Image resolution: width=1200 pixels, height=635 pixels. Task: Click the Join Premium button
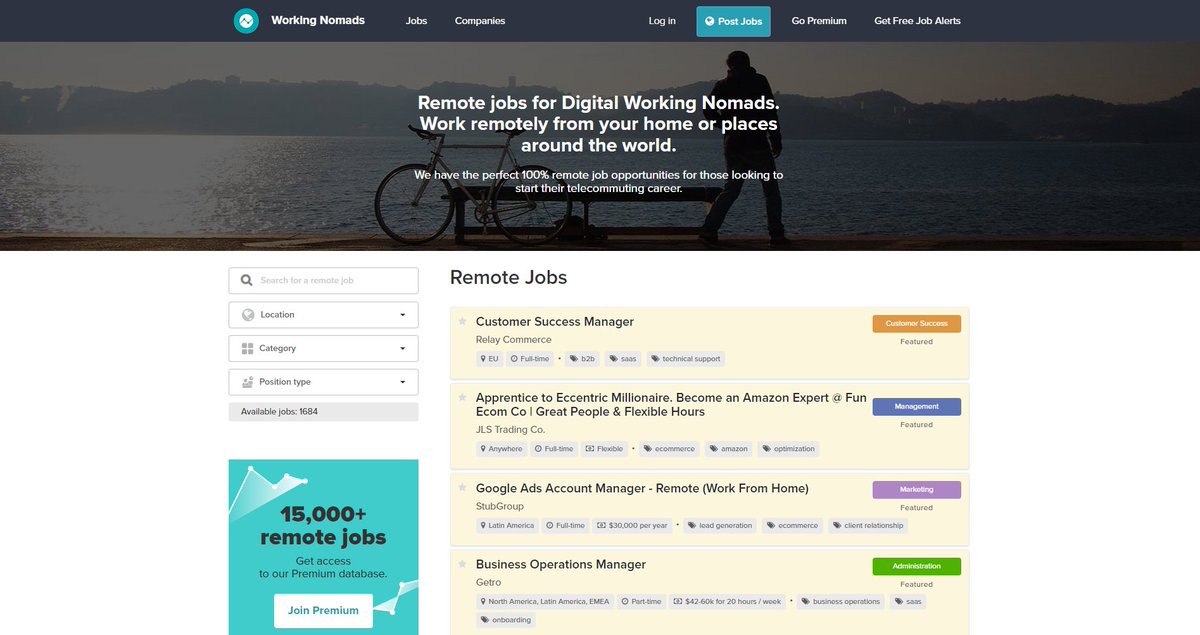pyautogui.click(x=323, y=610)
